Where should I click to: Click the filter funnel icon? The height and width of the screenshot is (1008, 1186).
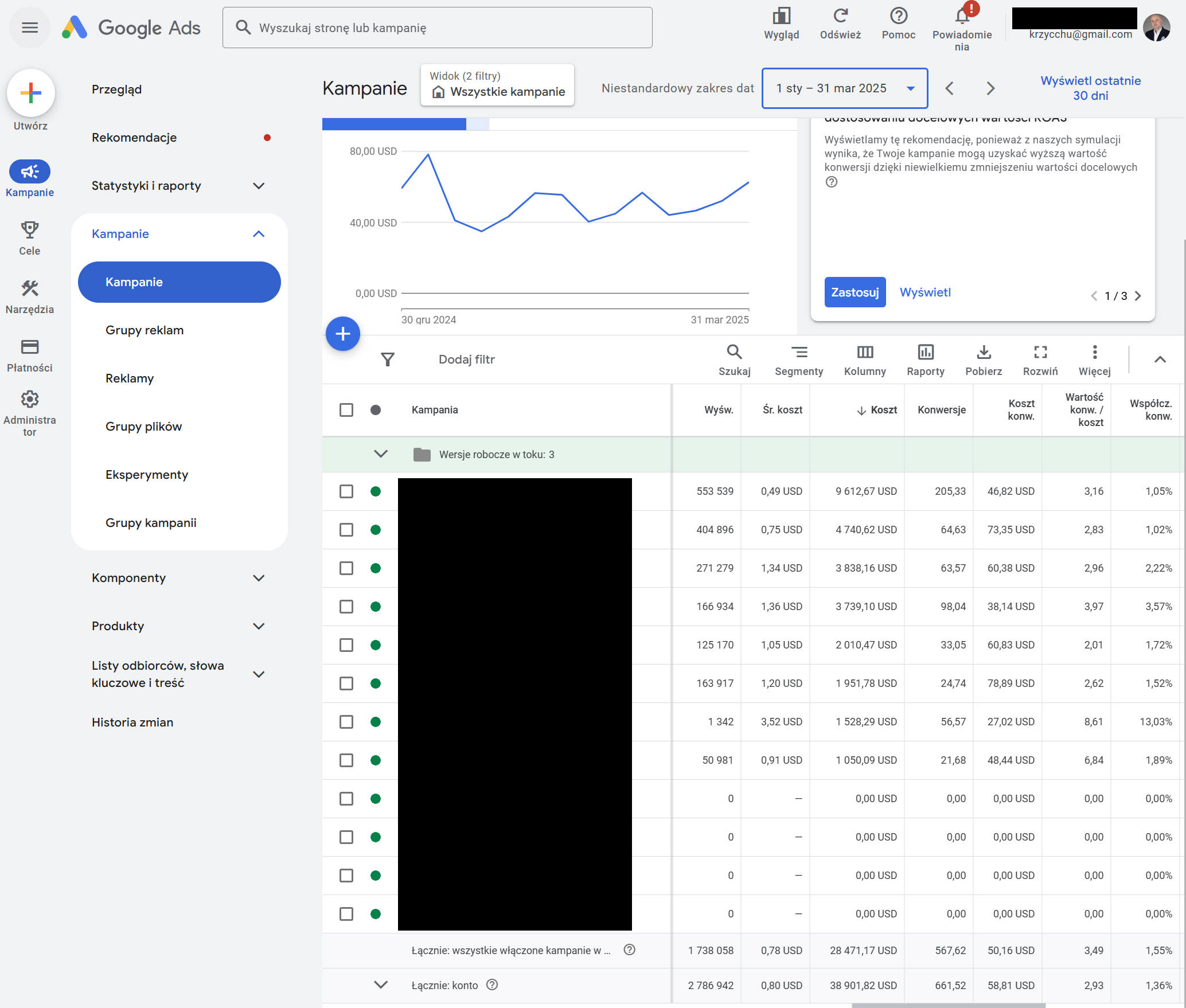388,360
